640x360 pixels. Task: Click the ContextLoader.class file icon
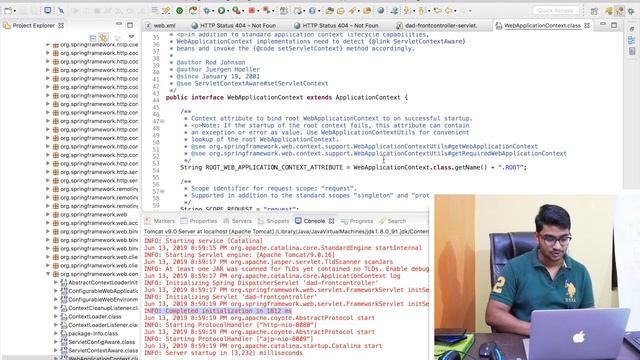pyautogui.click(x=64, y=316)
